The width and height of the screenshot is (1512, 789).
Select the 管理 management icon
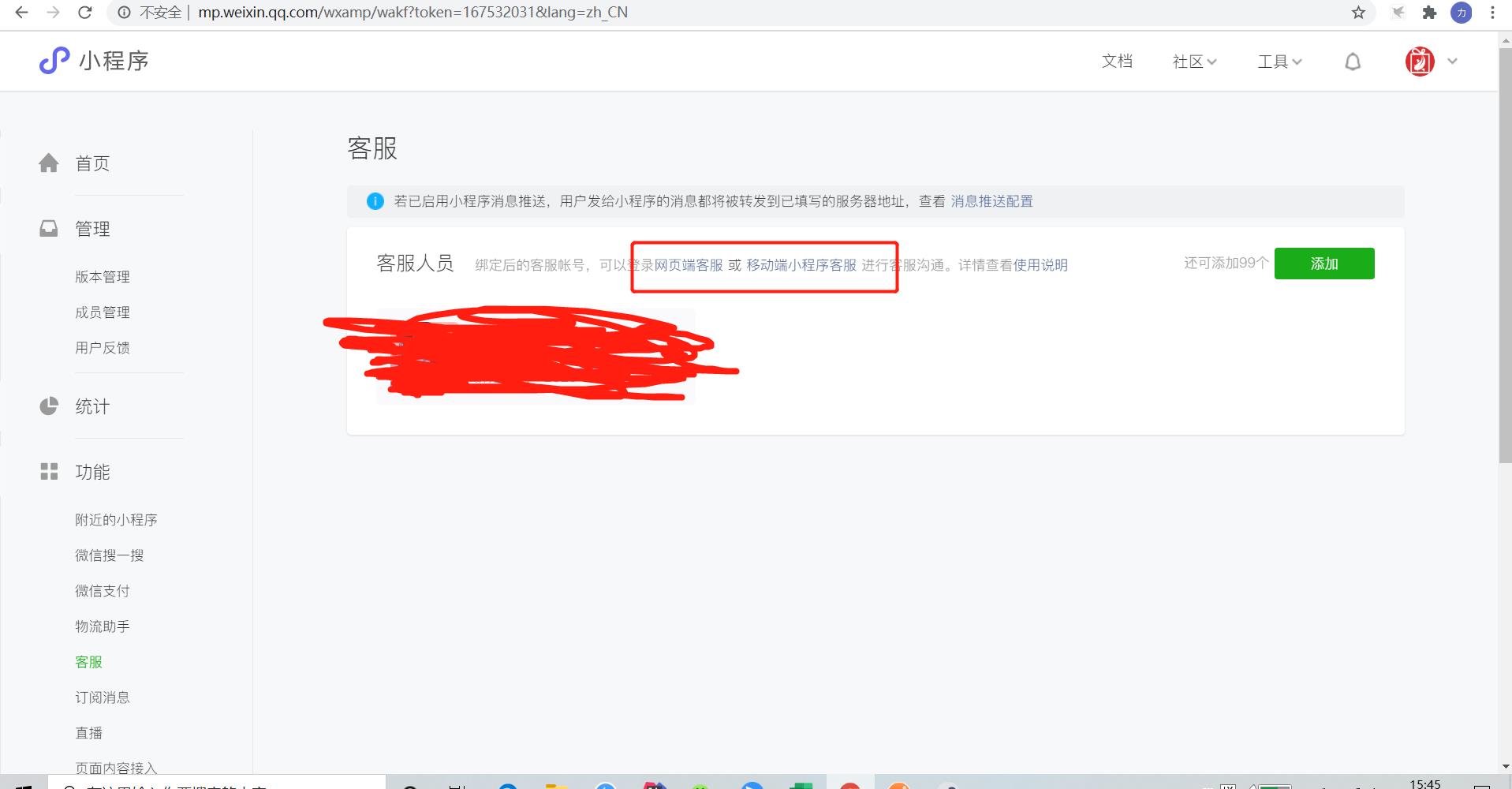coord(49,228)
